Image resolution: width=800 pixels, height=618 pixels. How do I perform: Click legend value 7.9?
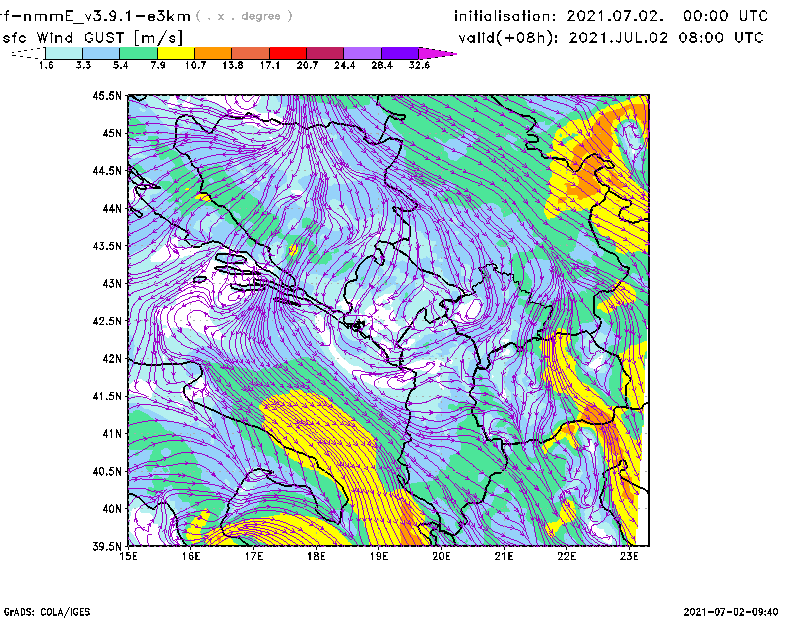pos(158,65)
